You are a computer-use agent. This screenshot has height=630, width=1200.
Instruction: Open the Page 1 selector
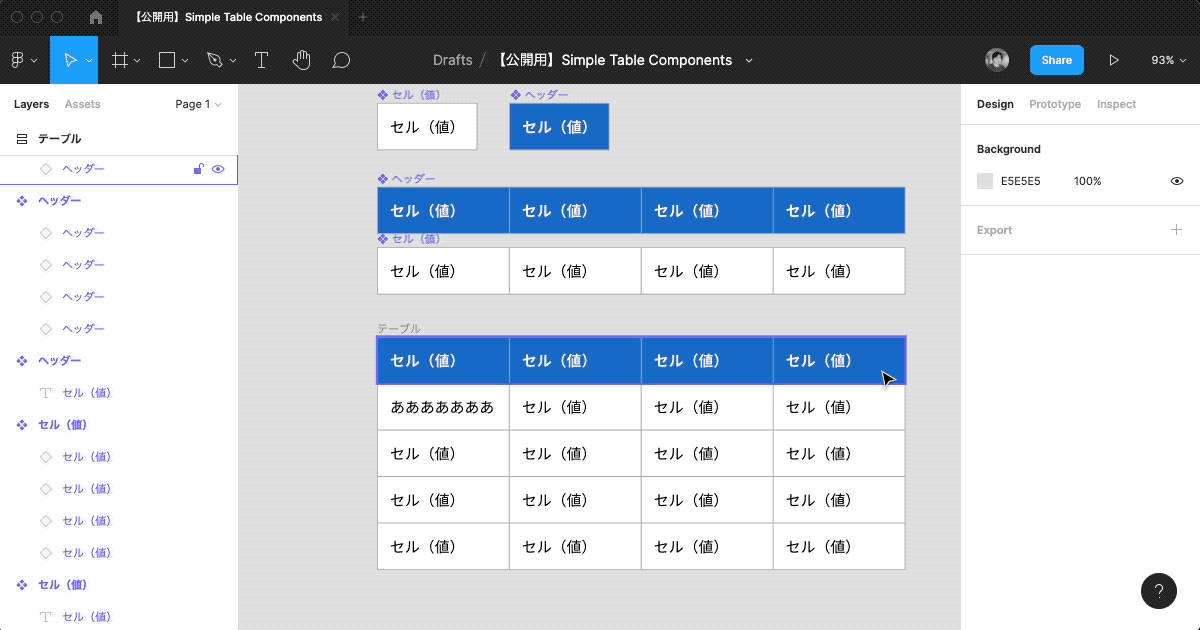point(197,104)
